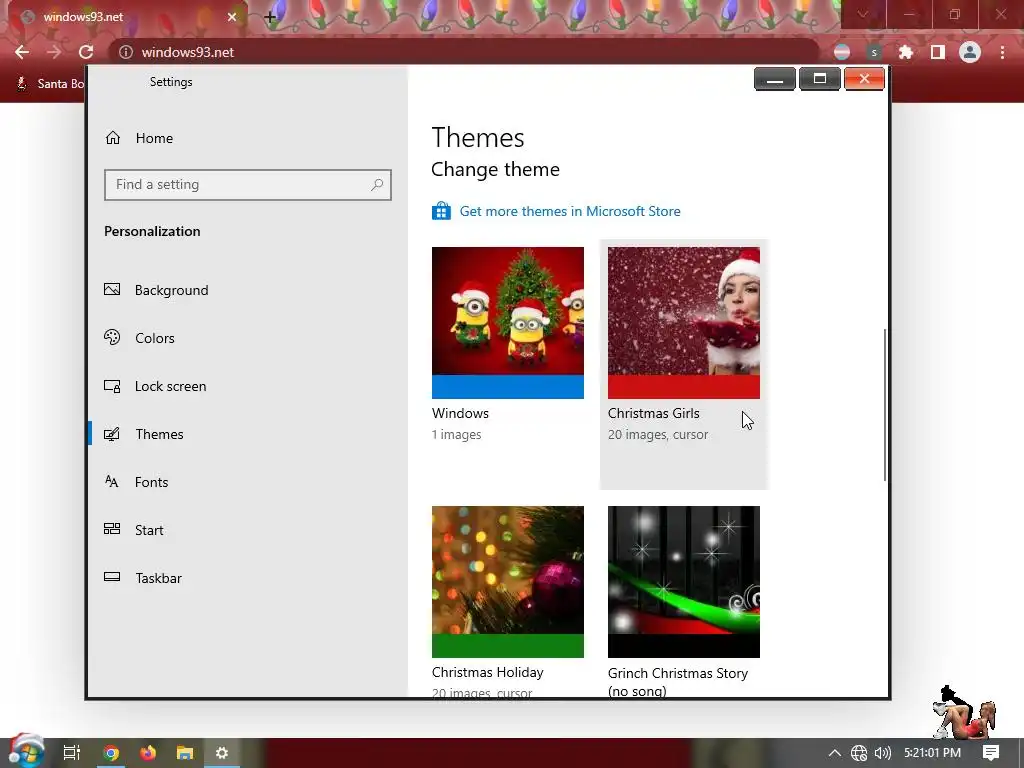Maximize the Settings window
The image size is (1024, 768).
pos(820,79)
